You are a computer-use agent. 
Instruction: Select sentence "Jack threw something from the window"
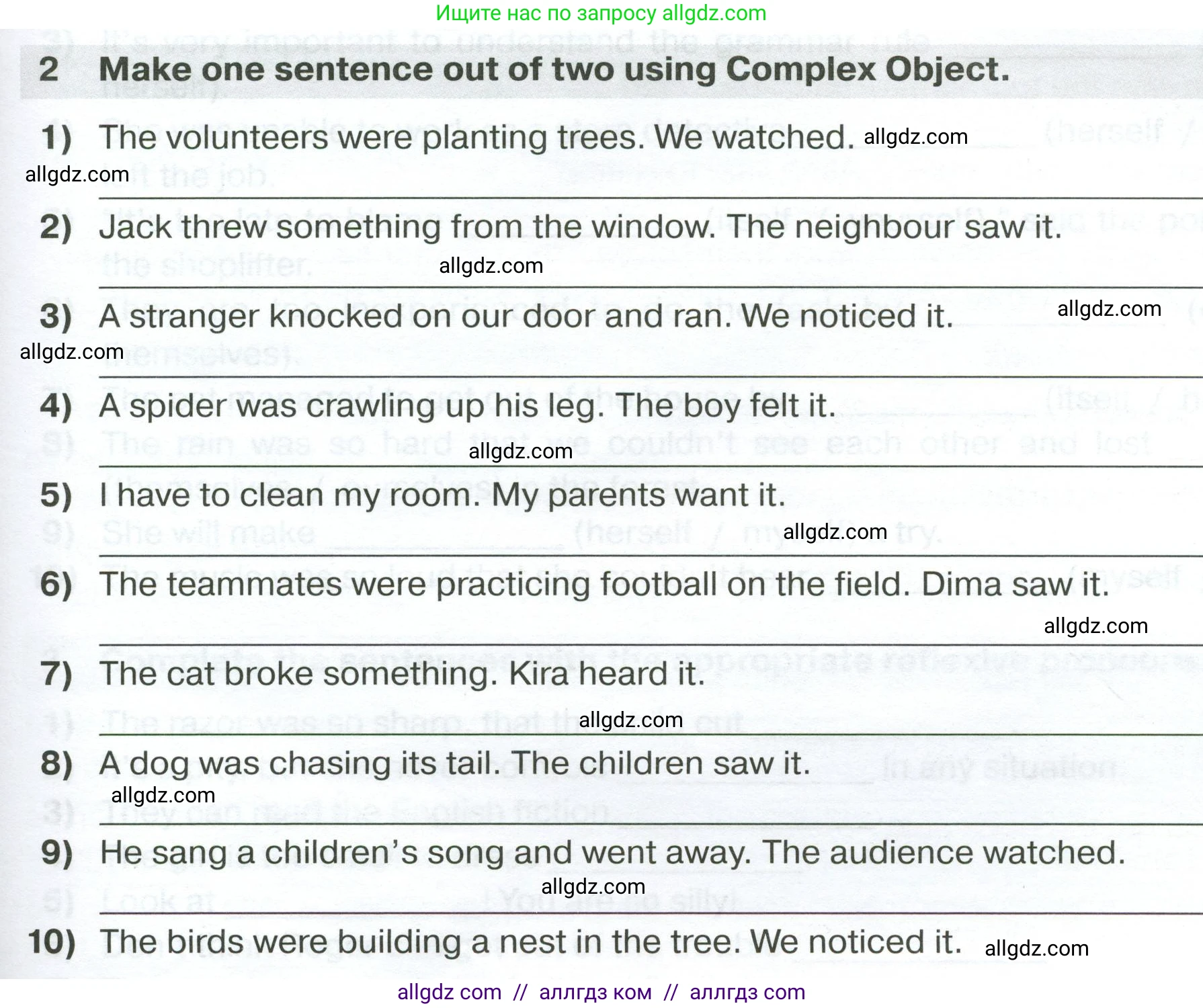tap(408, 226)
